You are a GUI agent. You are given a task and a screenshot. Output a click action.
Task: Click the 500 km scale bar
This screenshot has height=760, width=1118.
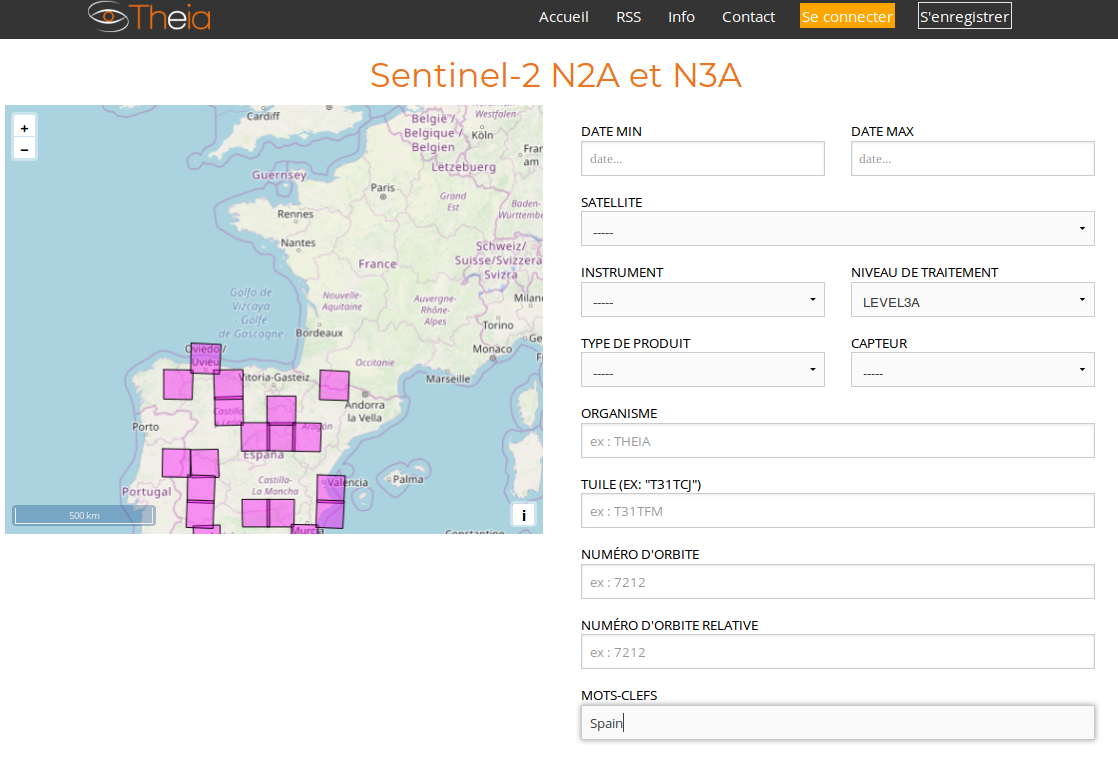click(x=83, y=515)
